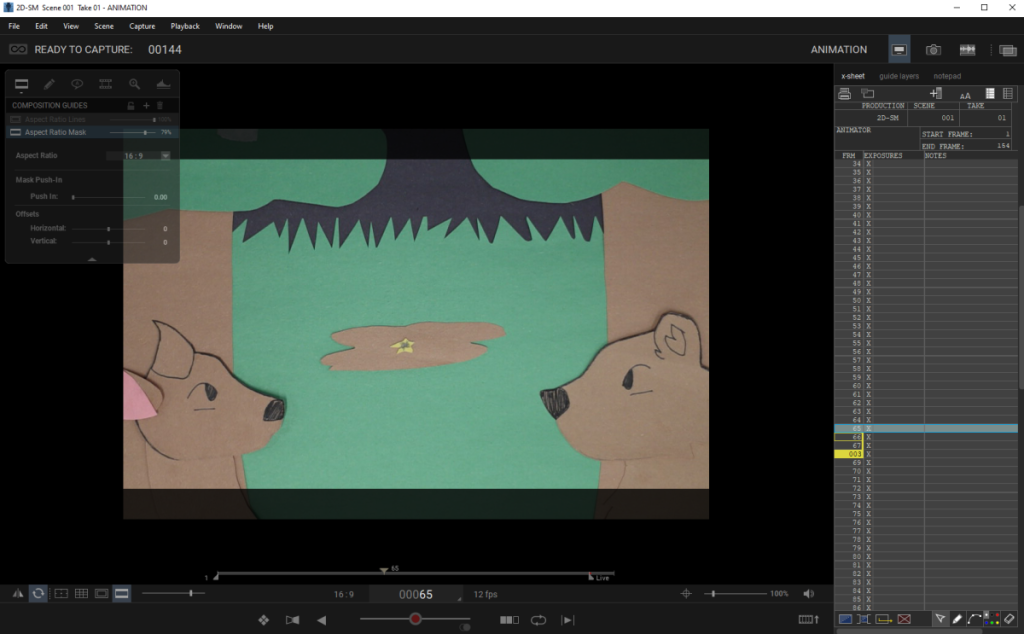Adjust the overlay opacity slider in bottom bar
1024x634 pixels.
pos(174,594)
